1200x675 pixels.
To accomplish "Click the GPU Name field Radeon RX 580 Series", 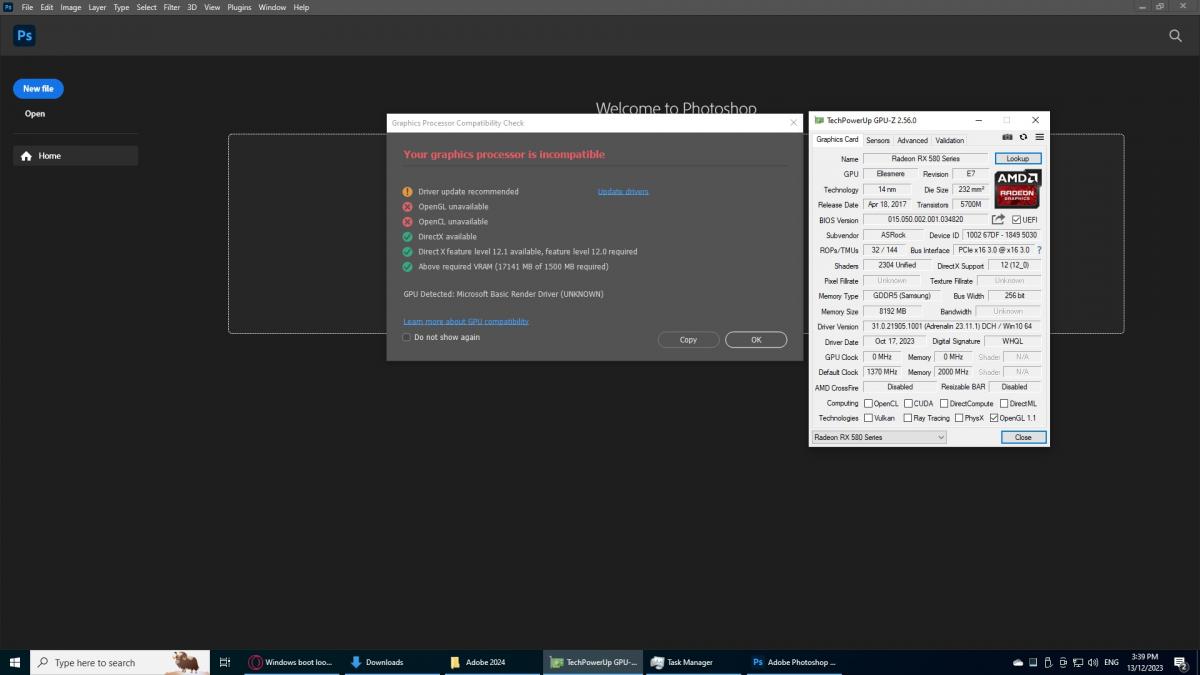I will tap(926, 158).
